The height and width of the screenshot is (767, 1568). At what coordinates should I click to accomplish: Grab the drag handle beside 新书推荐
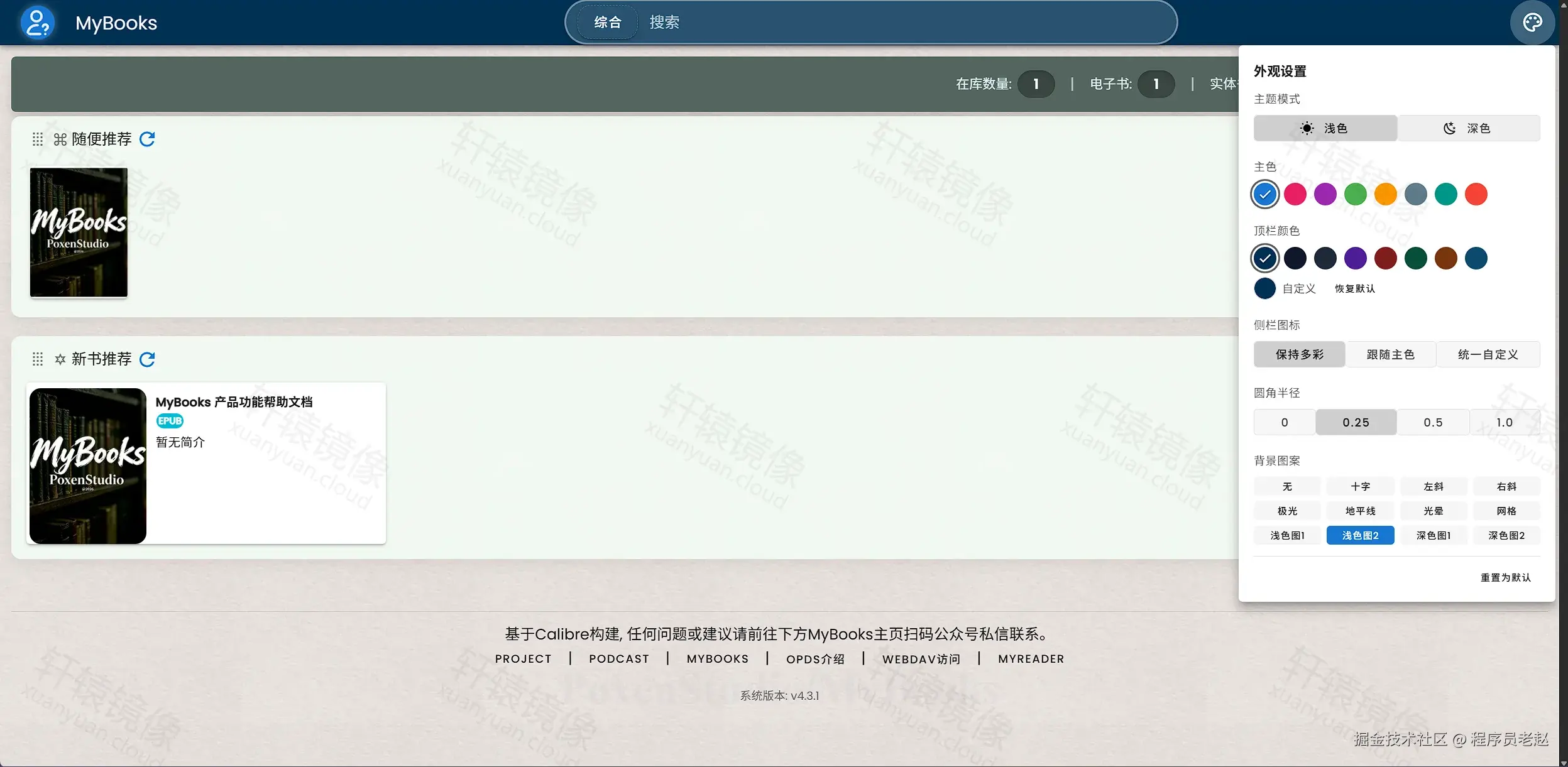pyautogui.click(x=38, y=359)
